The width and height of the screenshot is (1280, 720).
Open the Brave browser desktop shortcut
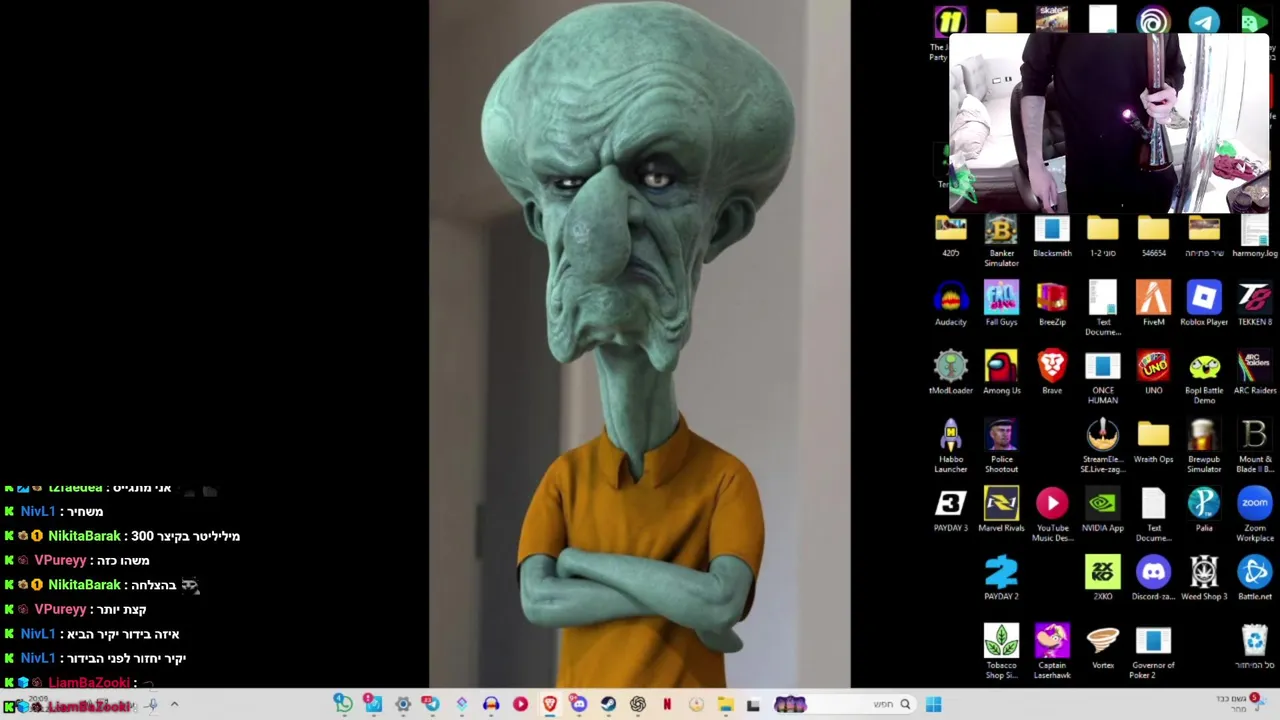[x=1052, y=373]
